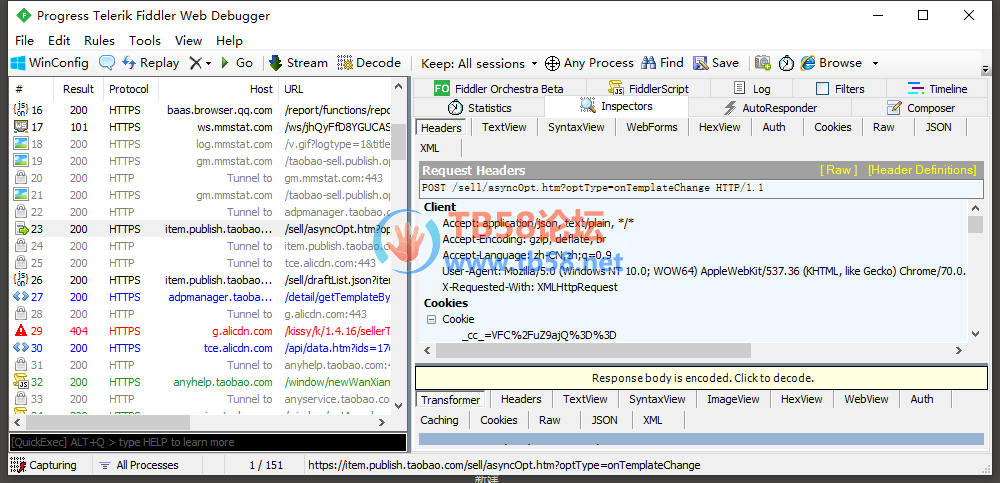
Task: Open the Statistics tab
Action: pyautogui.click(x=480, y=108)
